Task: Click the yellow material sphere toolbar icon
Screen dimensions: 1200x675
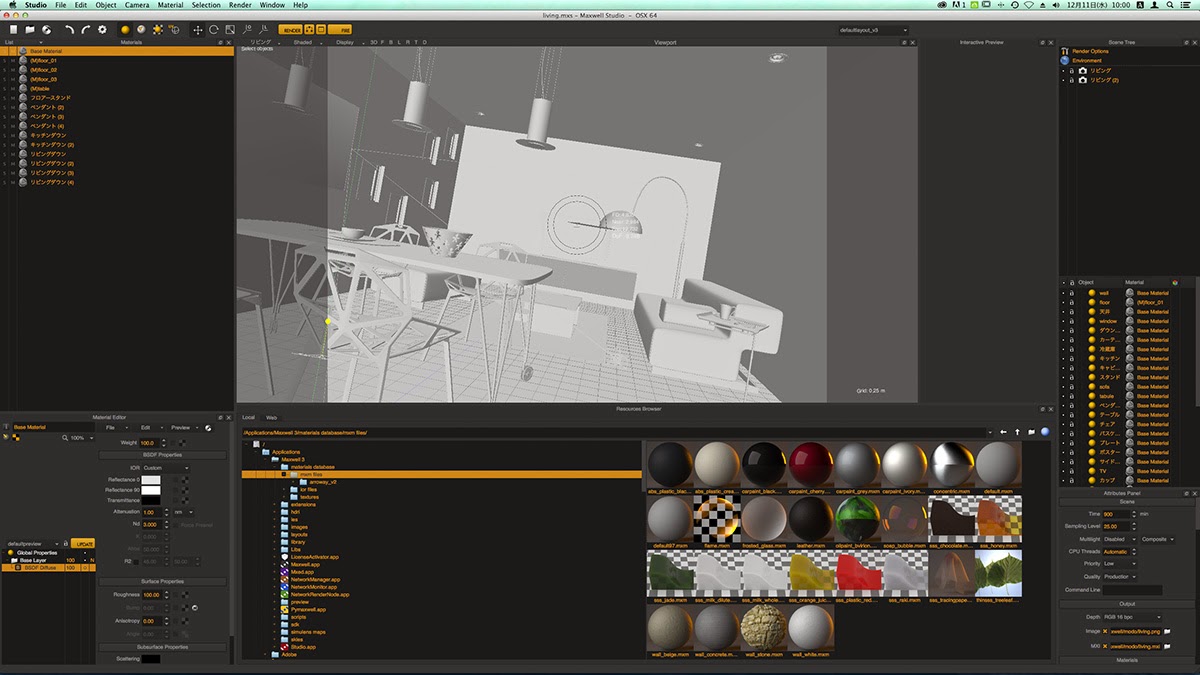Action: pos(125,30)
